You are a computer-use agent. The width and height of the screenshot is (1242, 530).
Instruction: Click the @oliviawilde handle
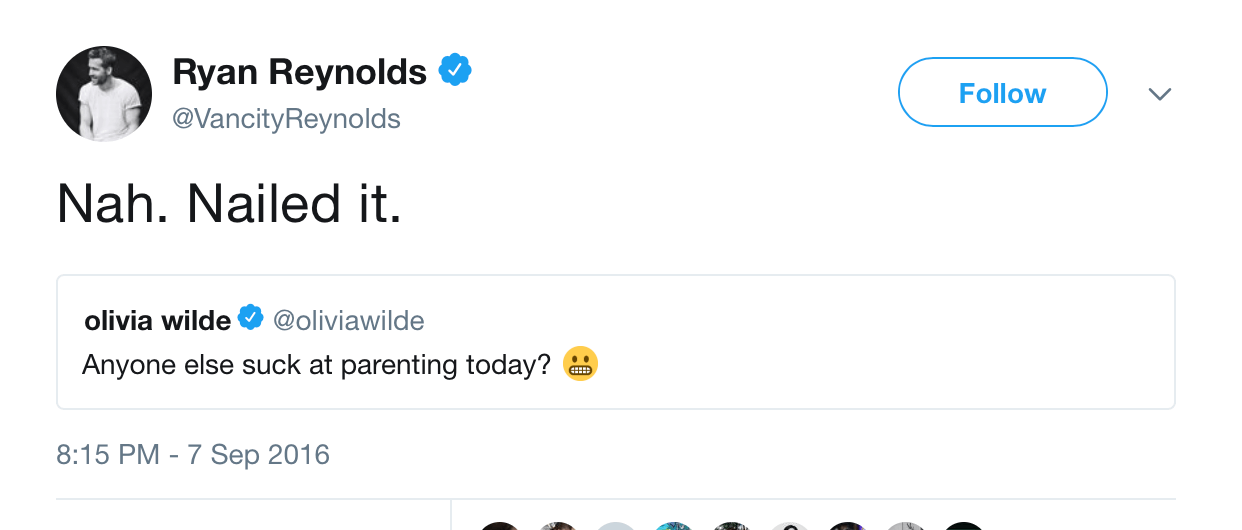click(348, 320)
